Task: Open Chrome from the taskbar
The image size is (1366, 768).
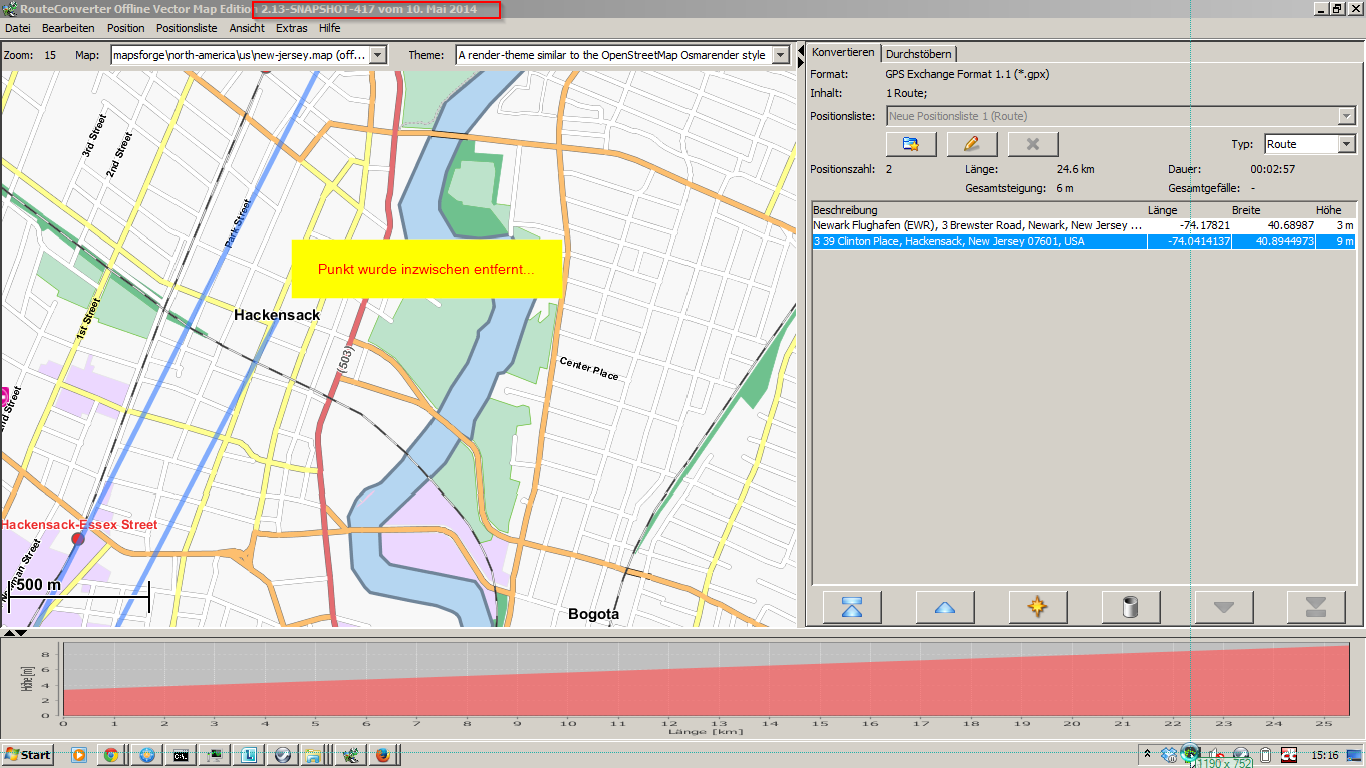Action: (x=112, y=755)
